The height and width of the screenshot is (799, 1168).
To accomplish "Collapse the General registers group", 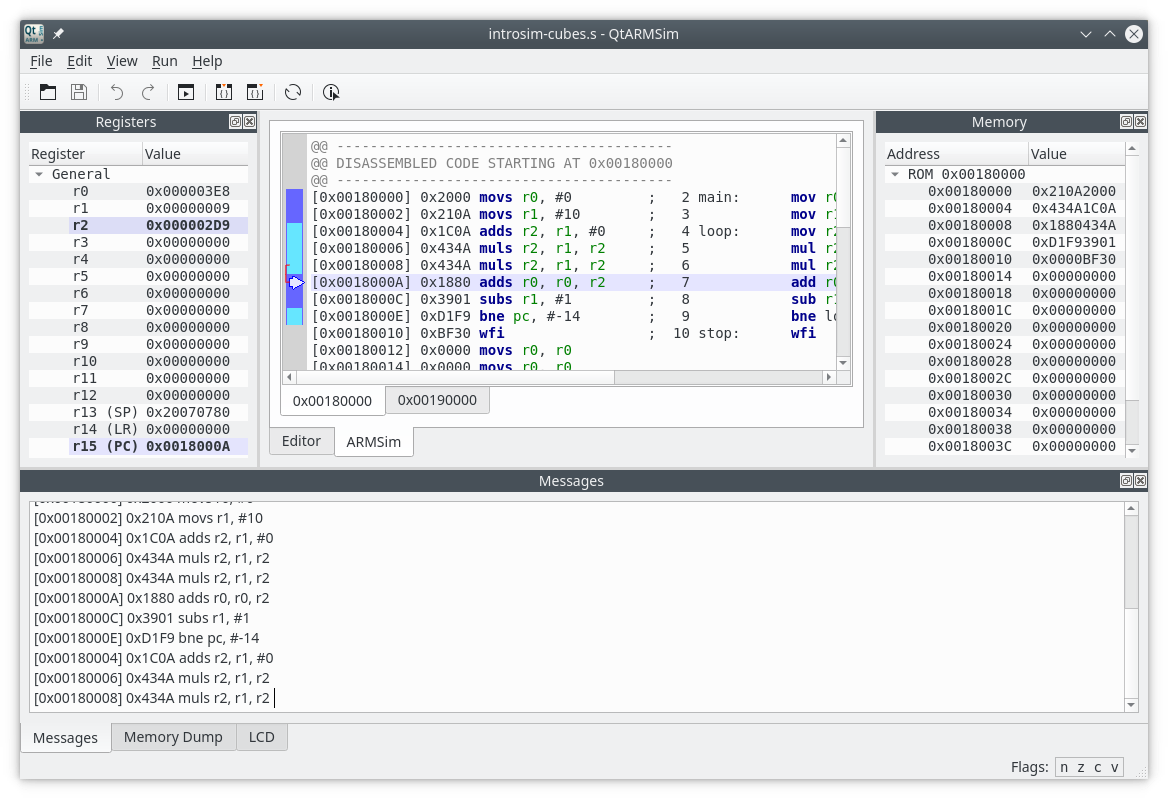I will click(x=39, y=174).
